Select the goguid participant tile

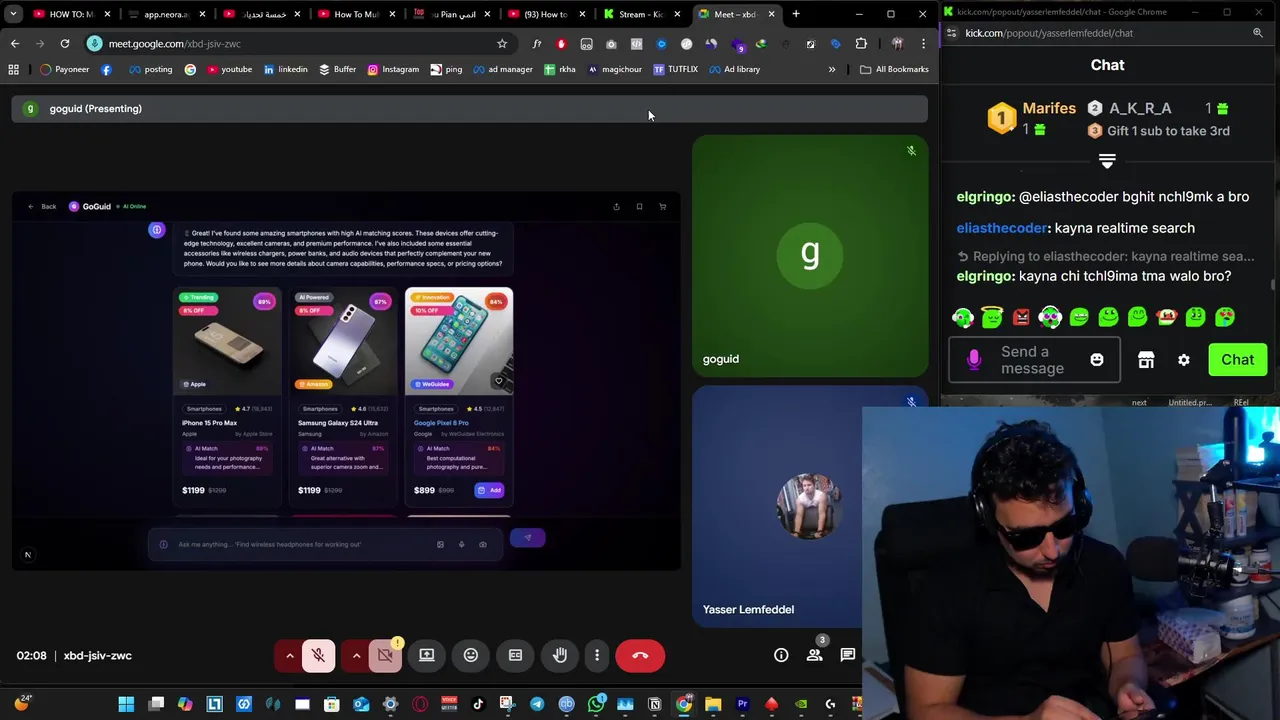click(810, 256)
